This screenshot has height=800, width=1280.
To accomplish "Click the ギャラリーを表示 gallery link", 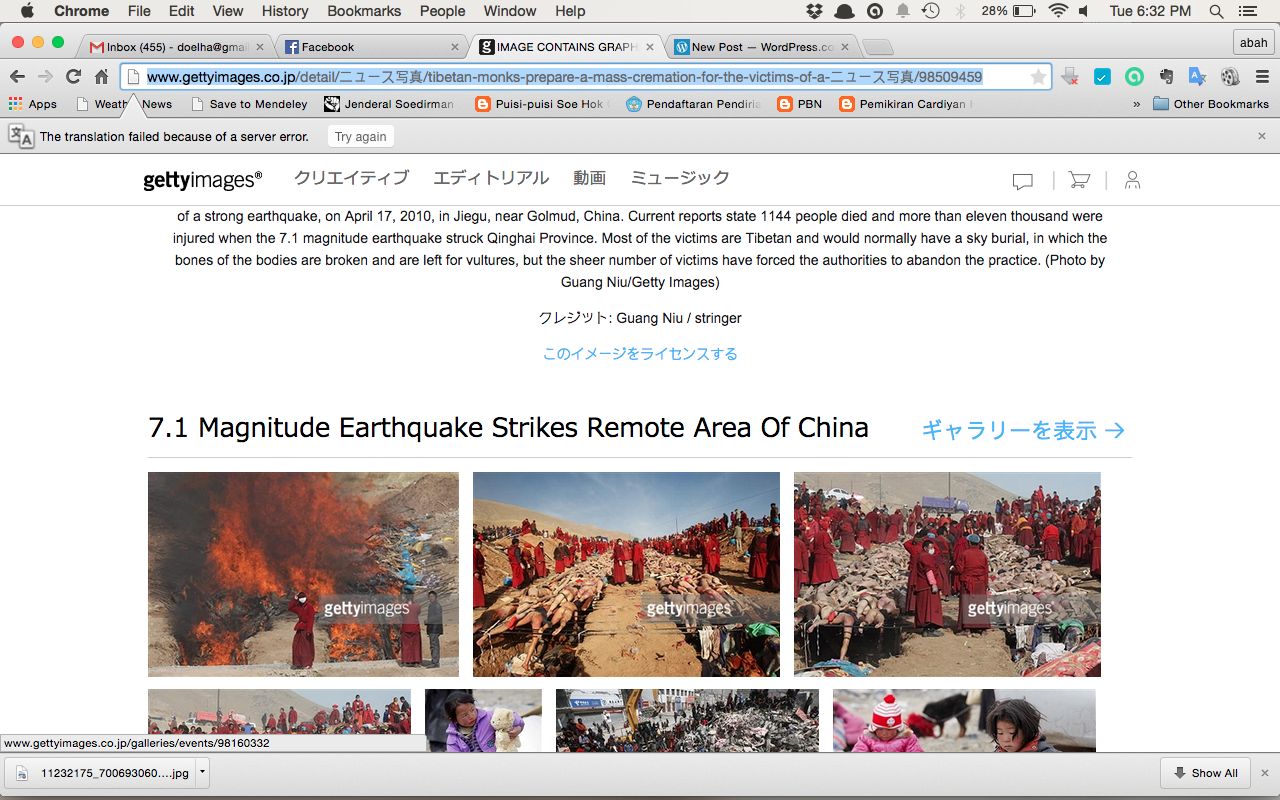I will click(x=1022, y=430).
